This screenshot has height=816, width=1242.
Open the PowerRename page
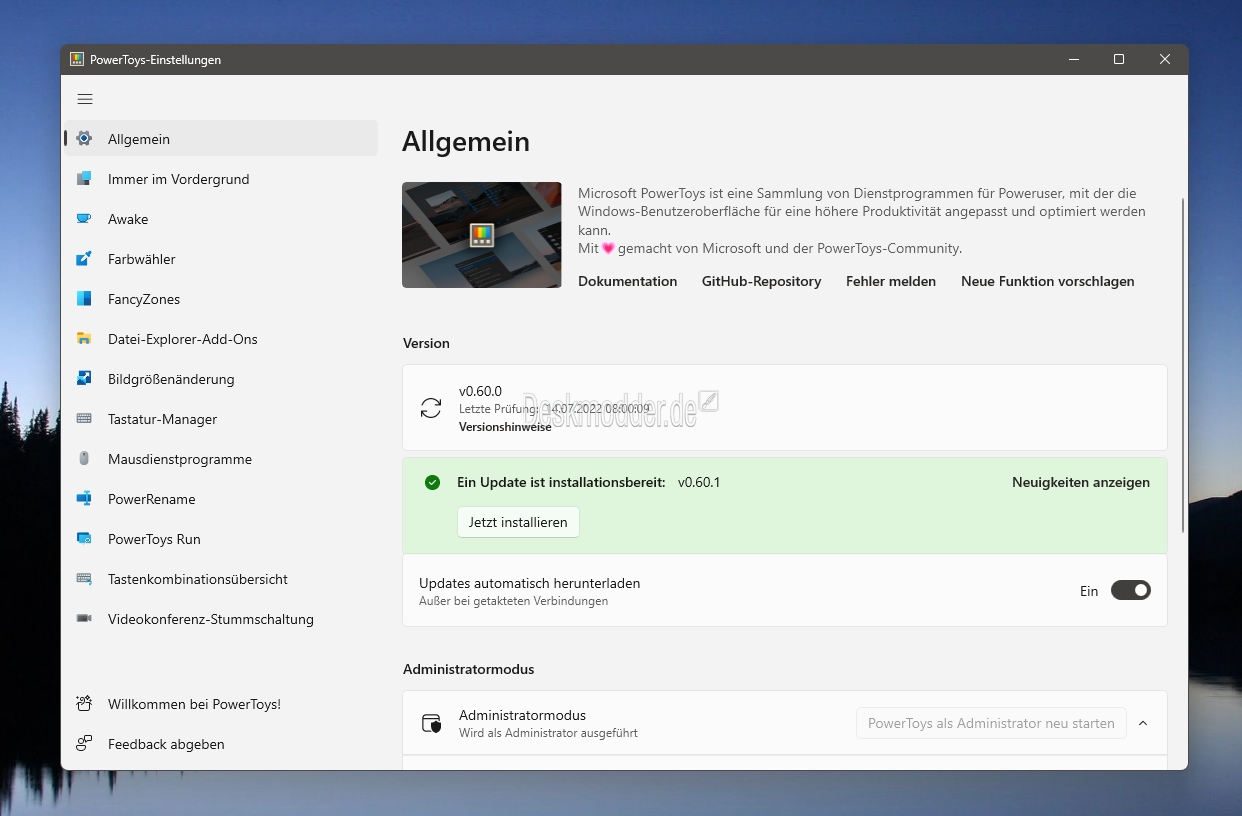tap(221, 499)
